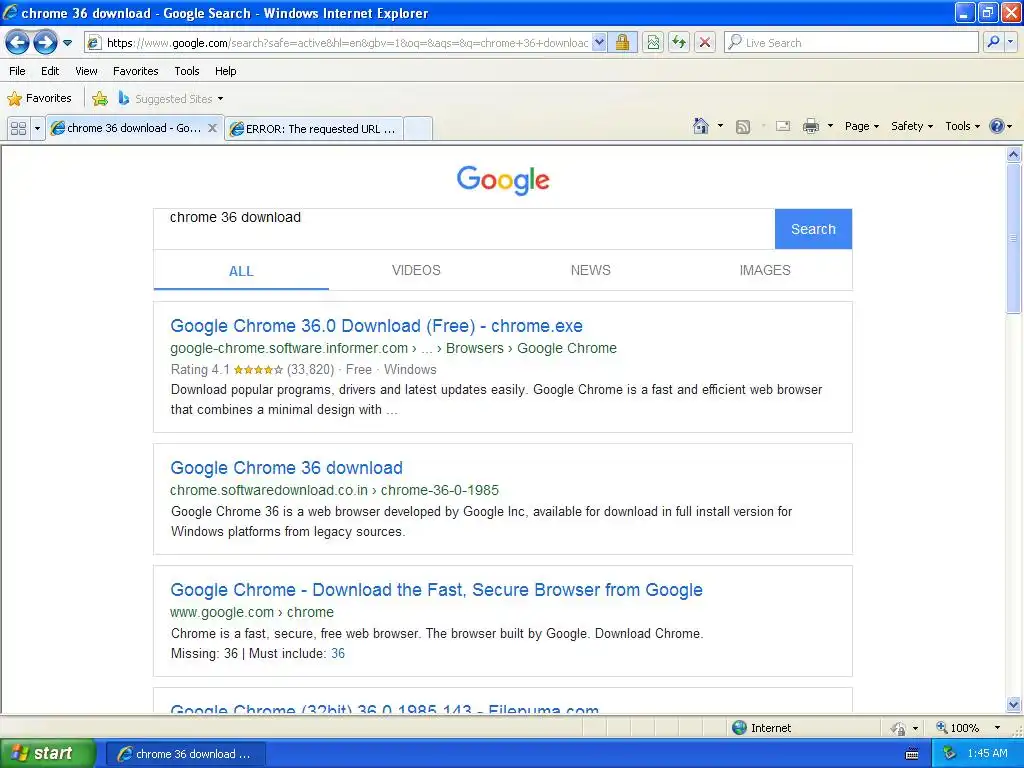
Task: Click the RSS Feeds icon
Action: [743, 127]
